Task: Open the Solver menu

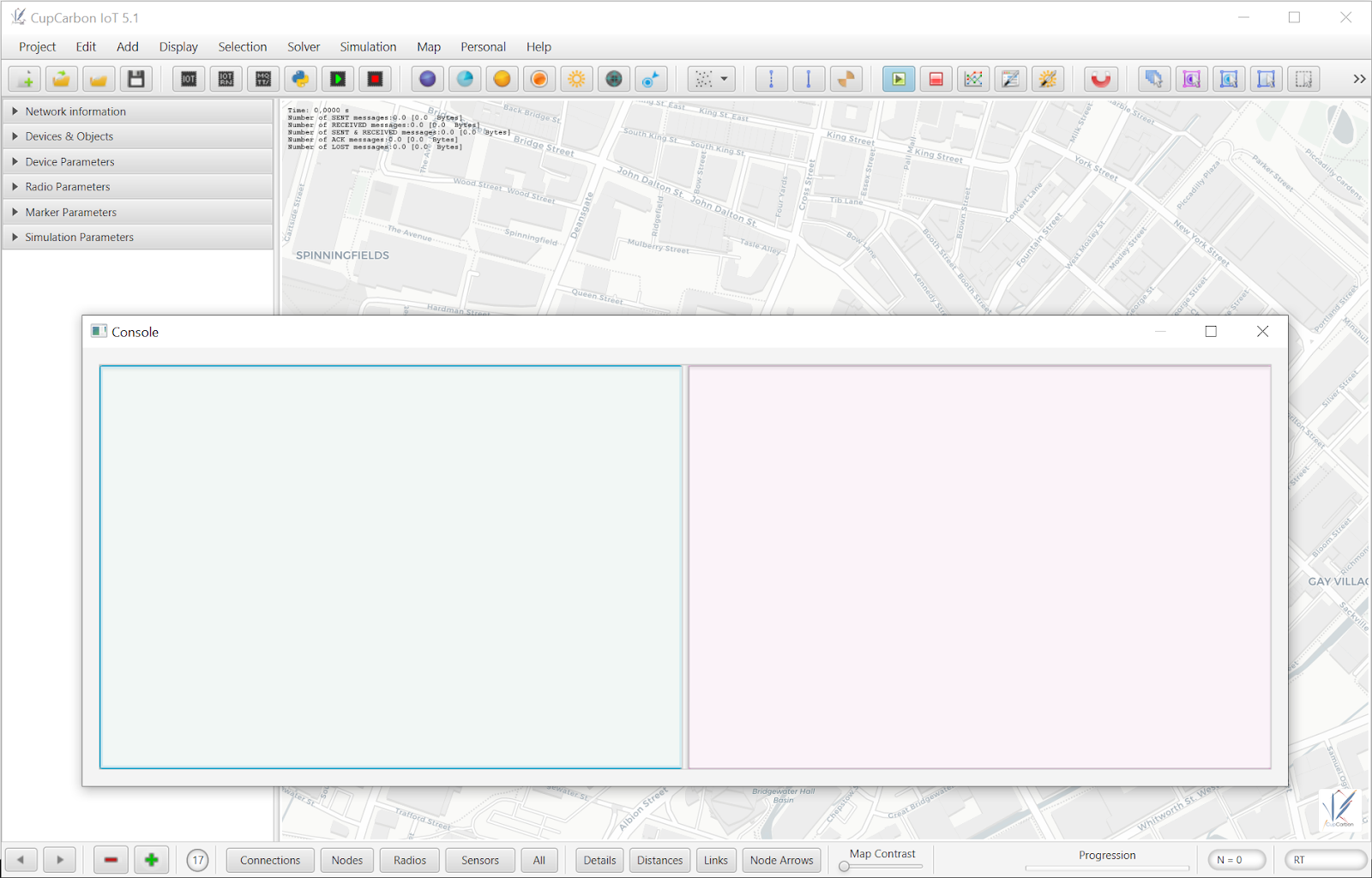Action: pyautogui.click(x=304, y=47)
